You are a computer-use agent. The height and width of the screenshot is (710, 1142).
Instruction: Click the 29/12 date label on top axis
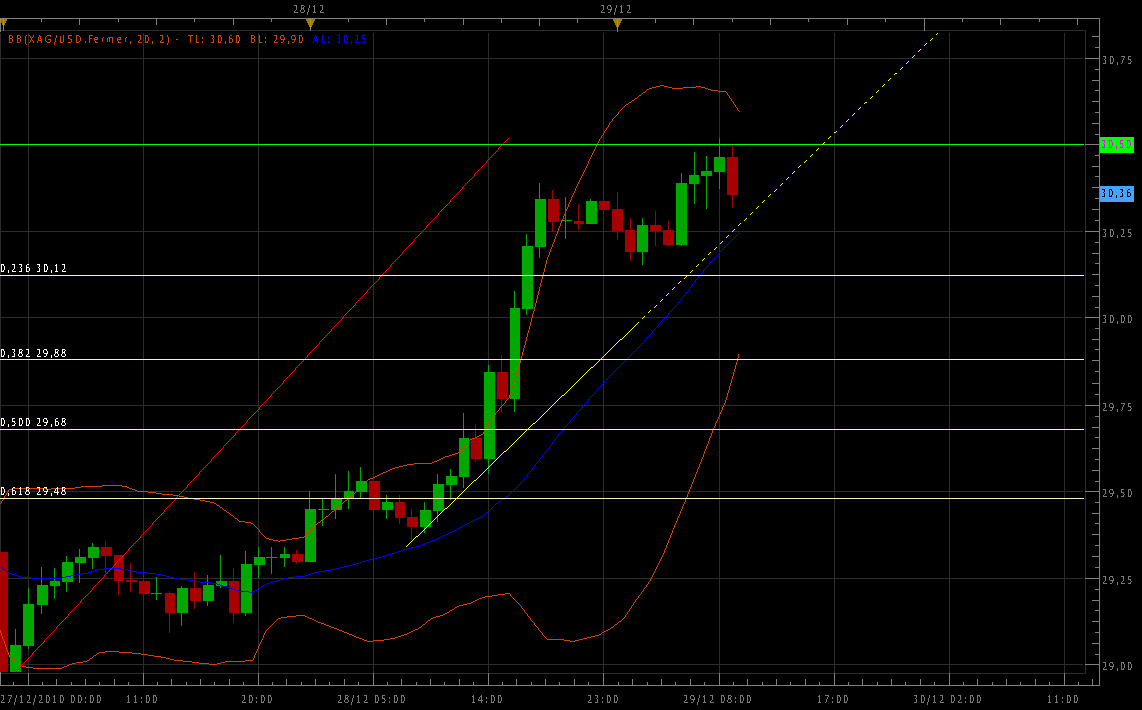pyautogui.click(x=615, y=8)
